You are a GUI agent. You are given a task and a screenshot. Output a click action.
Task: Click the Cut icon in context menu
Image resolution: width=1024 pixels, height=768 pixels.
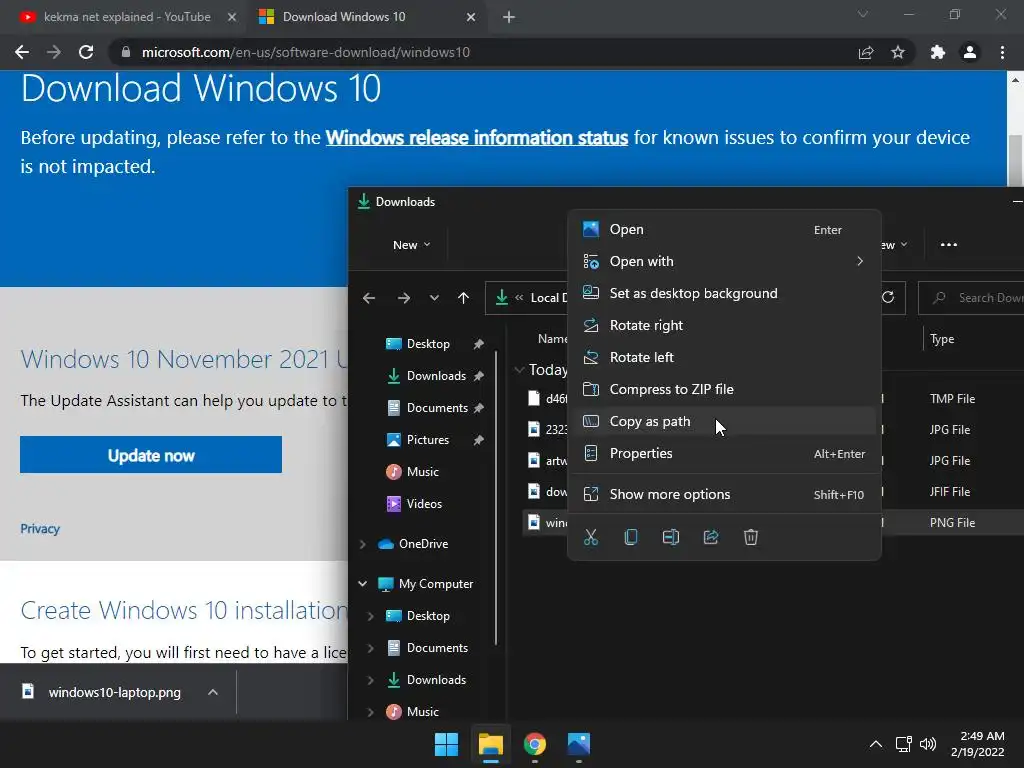click(x=590, y=537)
